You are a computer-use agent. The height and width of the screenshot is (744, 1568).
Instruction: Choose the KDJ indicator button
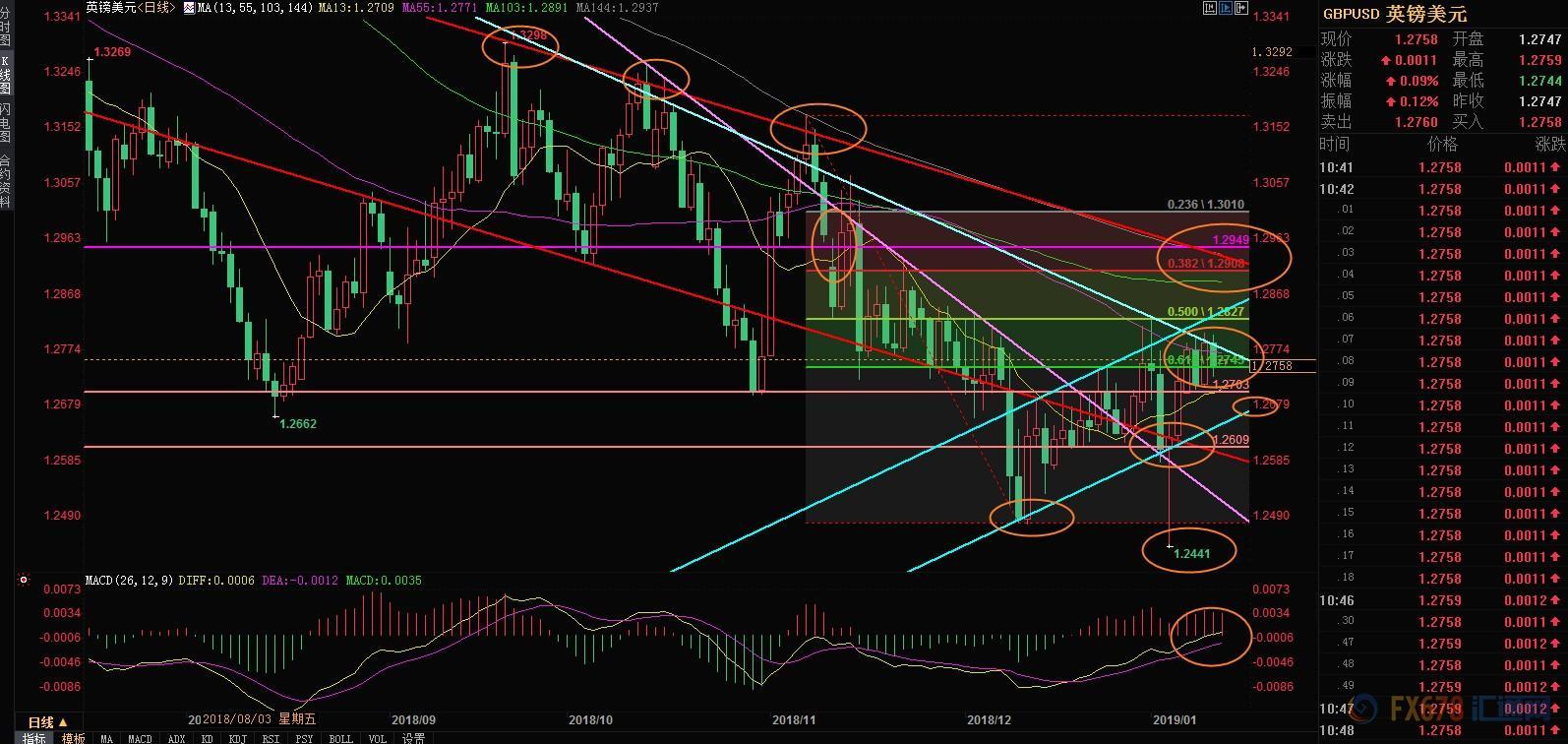tap(237, 738)
